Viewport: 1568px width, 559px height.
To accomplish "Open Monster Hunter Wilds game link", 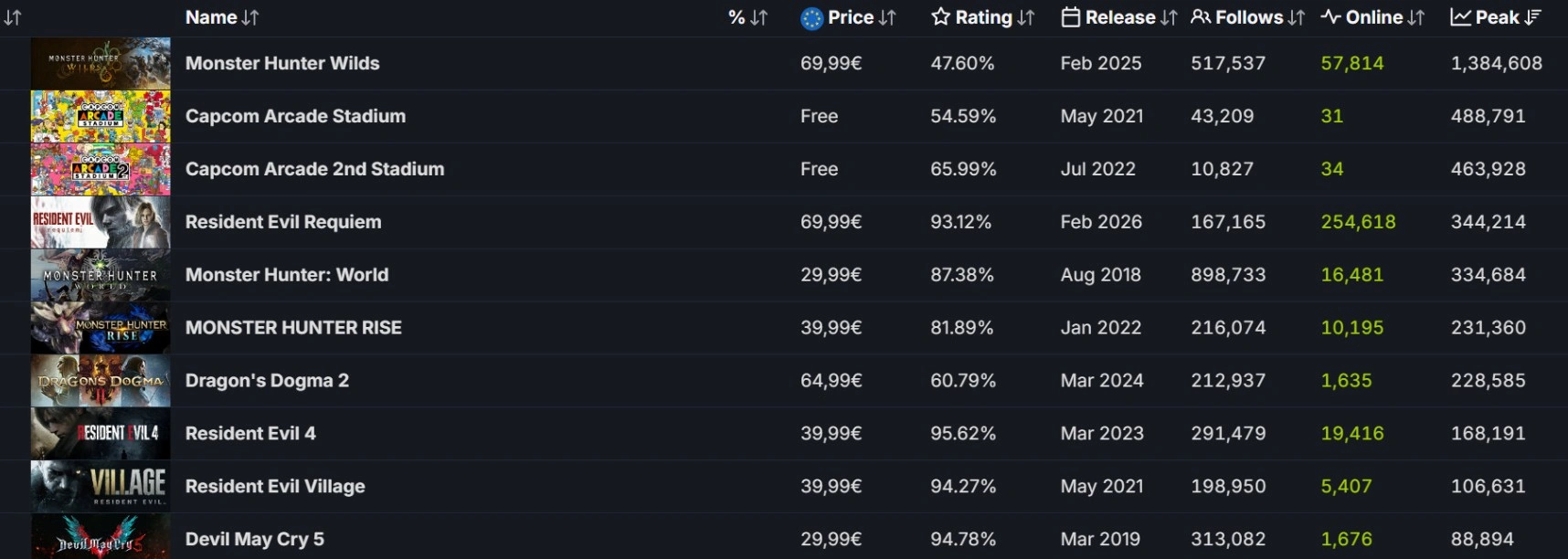I will point(282,63).
